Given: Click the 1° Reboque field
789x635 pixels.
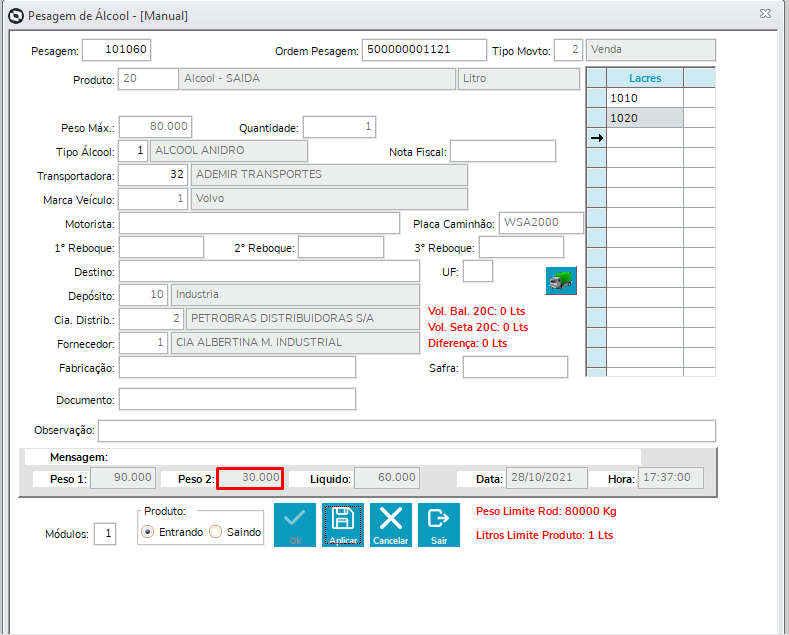Looking at the screenshot, I should pos(162,247).
